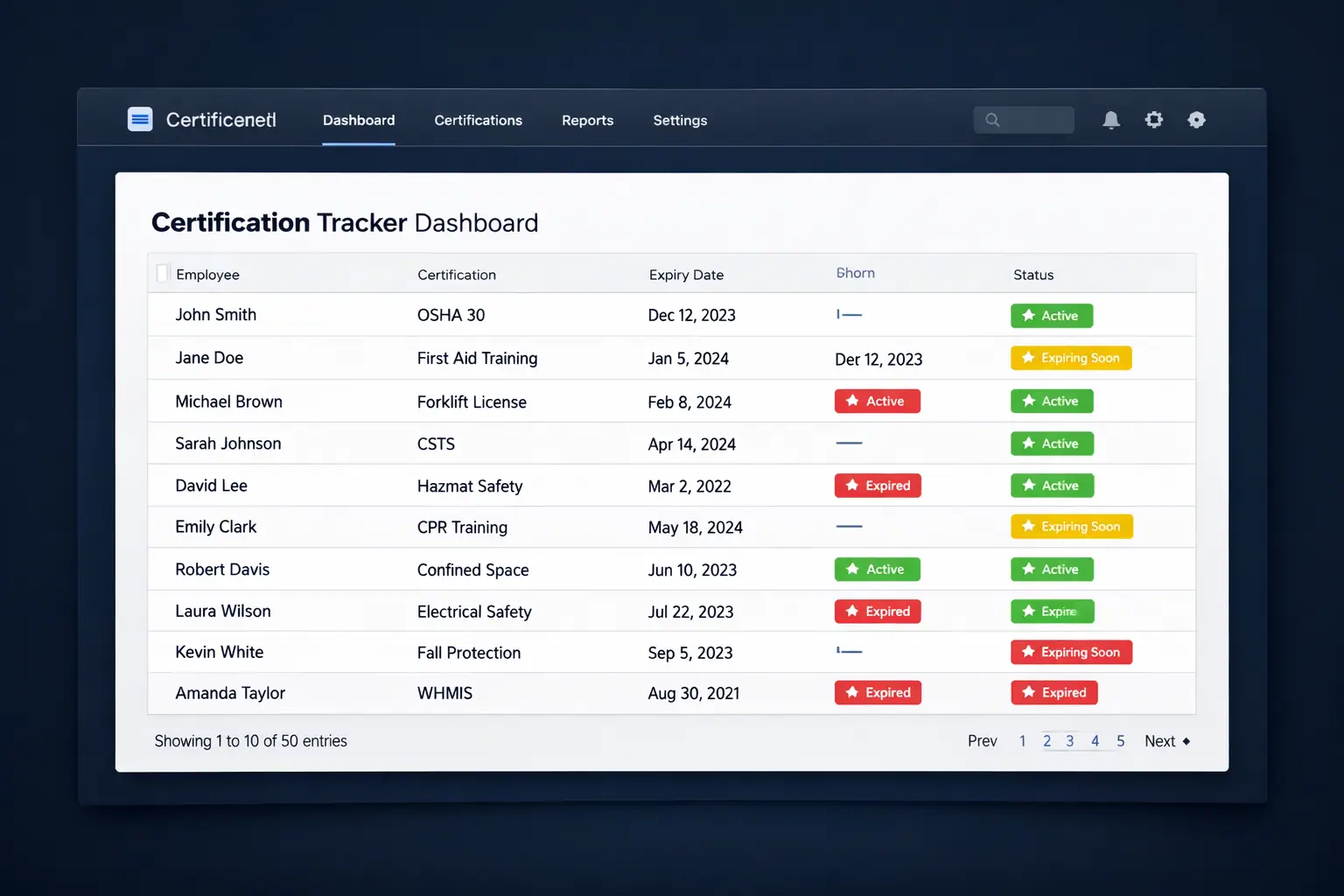Click Michael Brown's green Active status badge
Image resolution: width=1344 pixels, height=896 pixels.
click(1052, 401)
